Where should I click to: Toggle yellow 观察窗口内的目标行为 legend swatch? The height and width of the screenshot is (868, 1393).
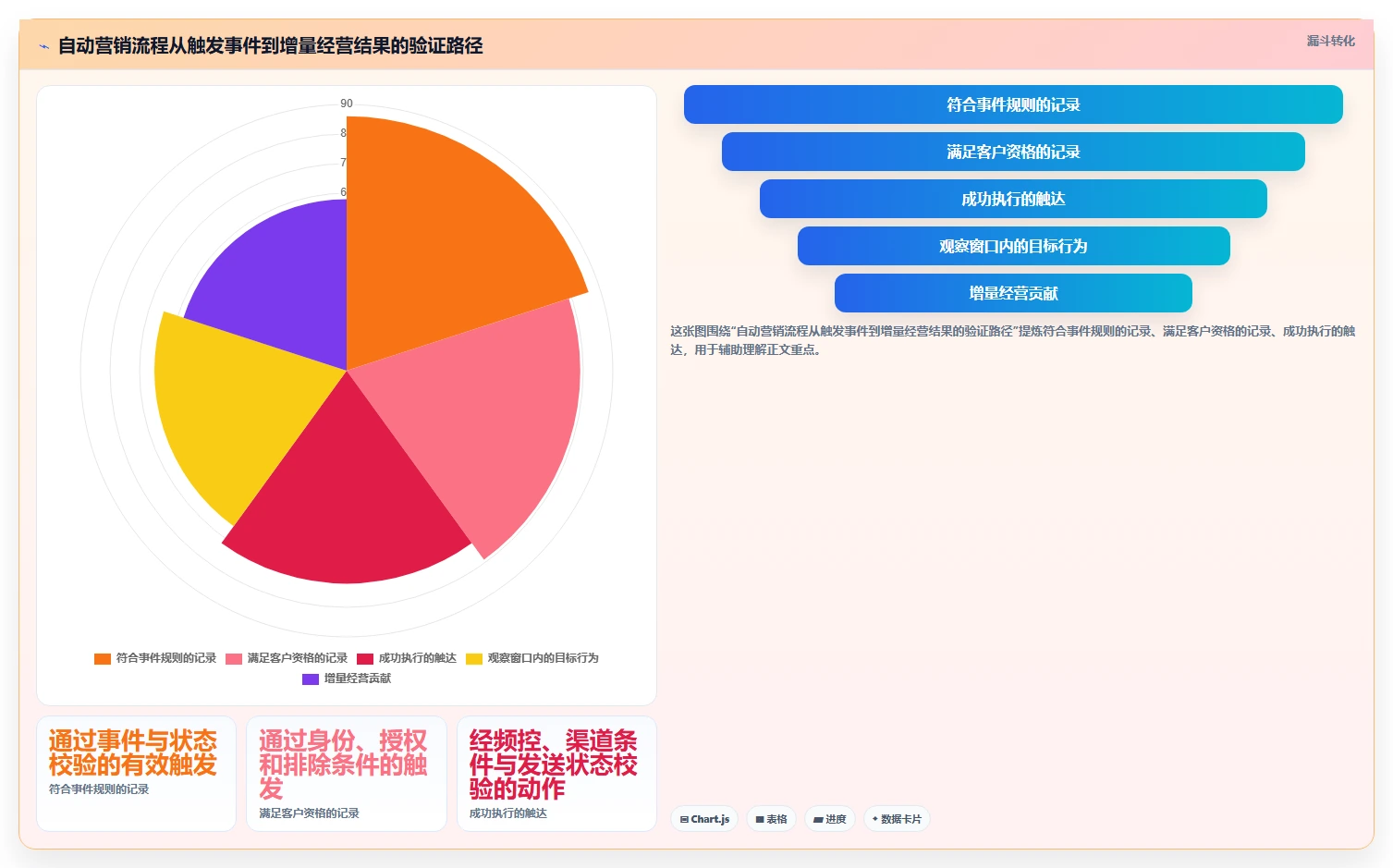point(474,658)
